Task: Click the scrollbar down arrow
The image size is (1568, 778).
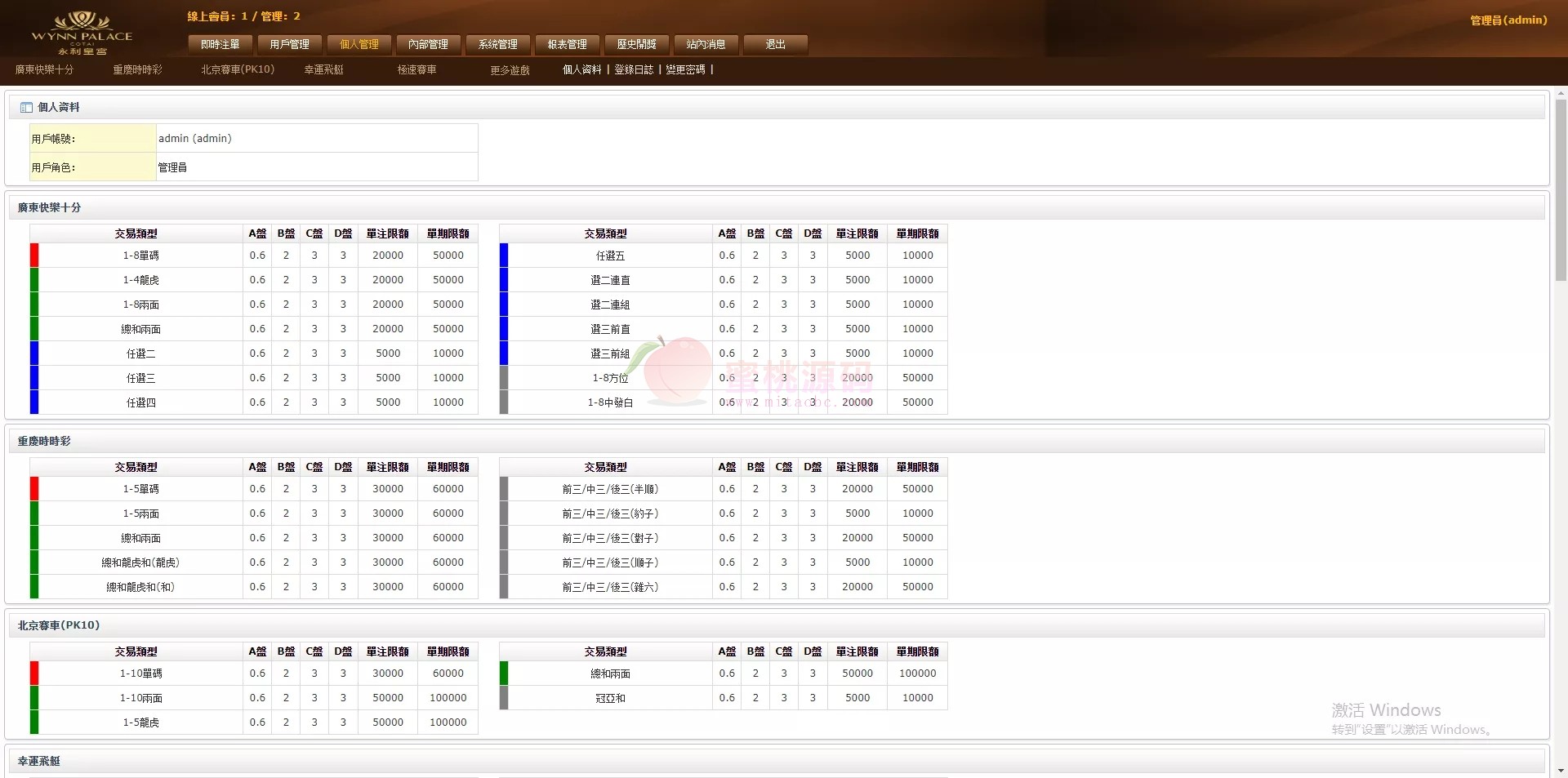Action: click(1560, 770)
